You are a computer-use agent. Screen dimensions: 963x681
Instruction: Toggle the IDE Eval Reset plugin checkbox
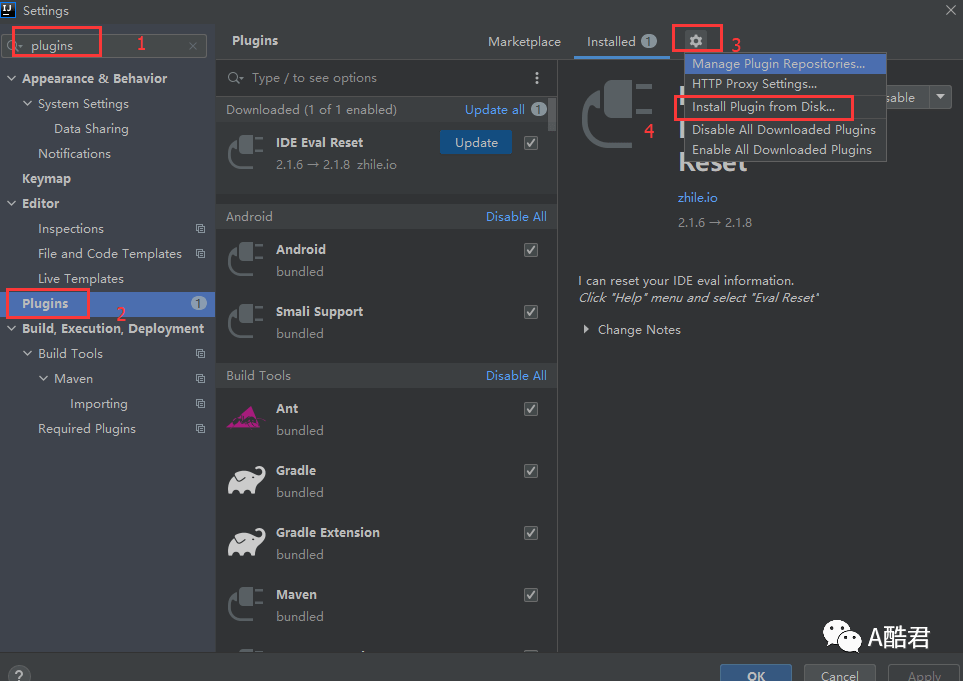[531, 143]
